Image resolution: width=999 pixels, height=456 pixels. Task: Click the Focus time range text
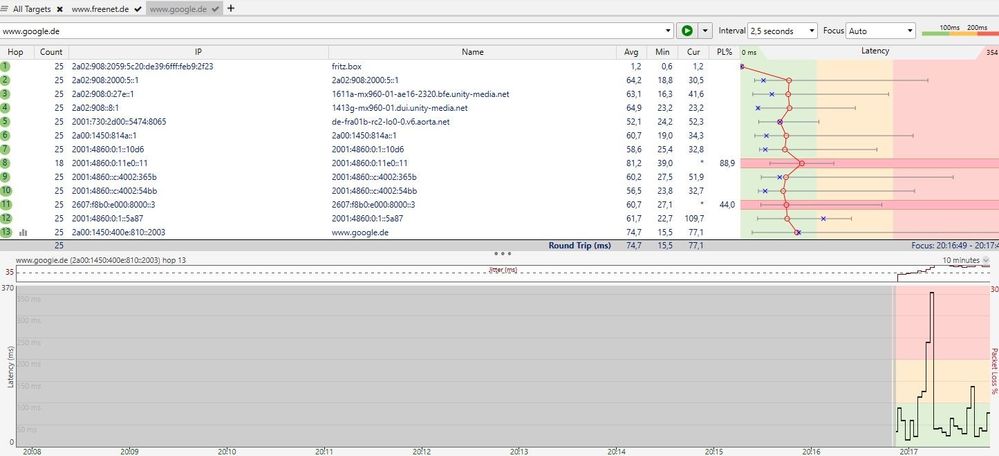[x=954, y=245]
